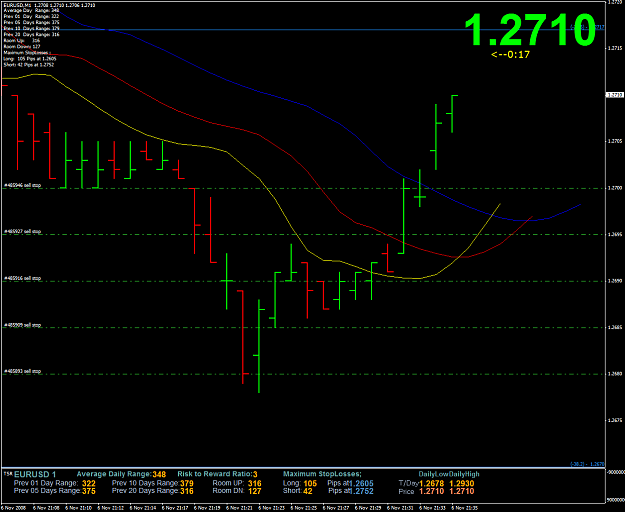The image size is (625, 512).
Task: Click the "Room Up: 316" line in the top-left overlay
Action: point(22,41)
